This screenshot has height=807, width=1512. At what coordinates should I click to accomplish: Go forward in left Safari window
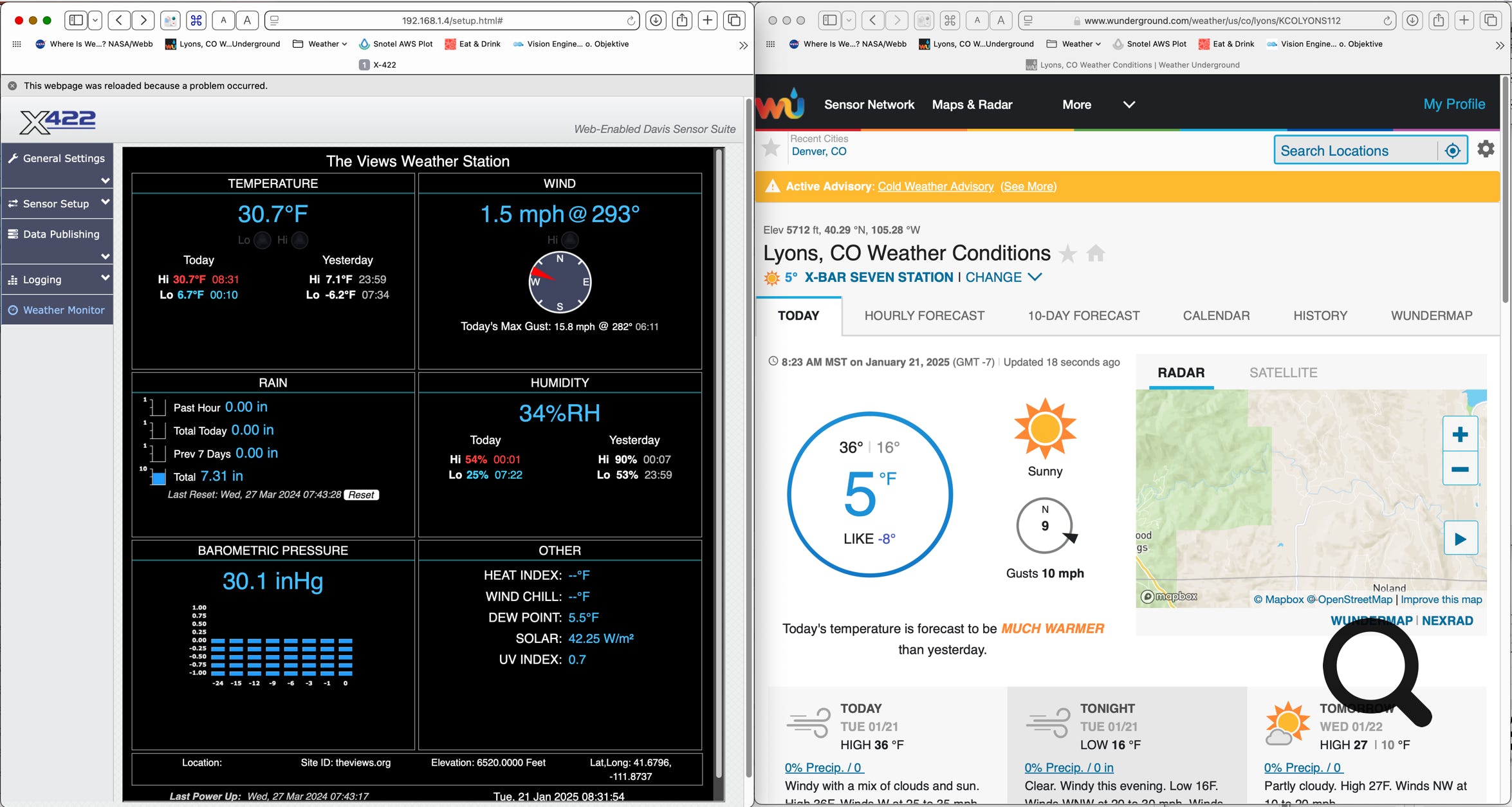pos(143,20)
